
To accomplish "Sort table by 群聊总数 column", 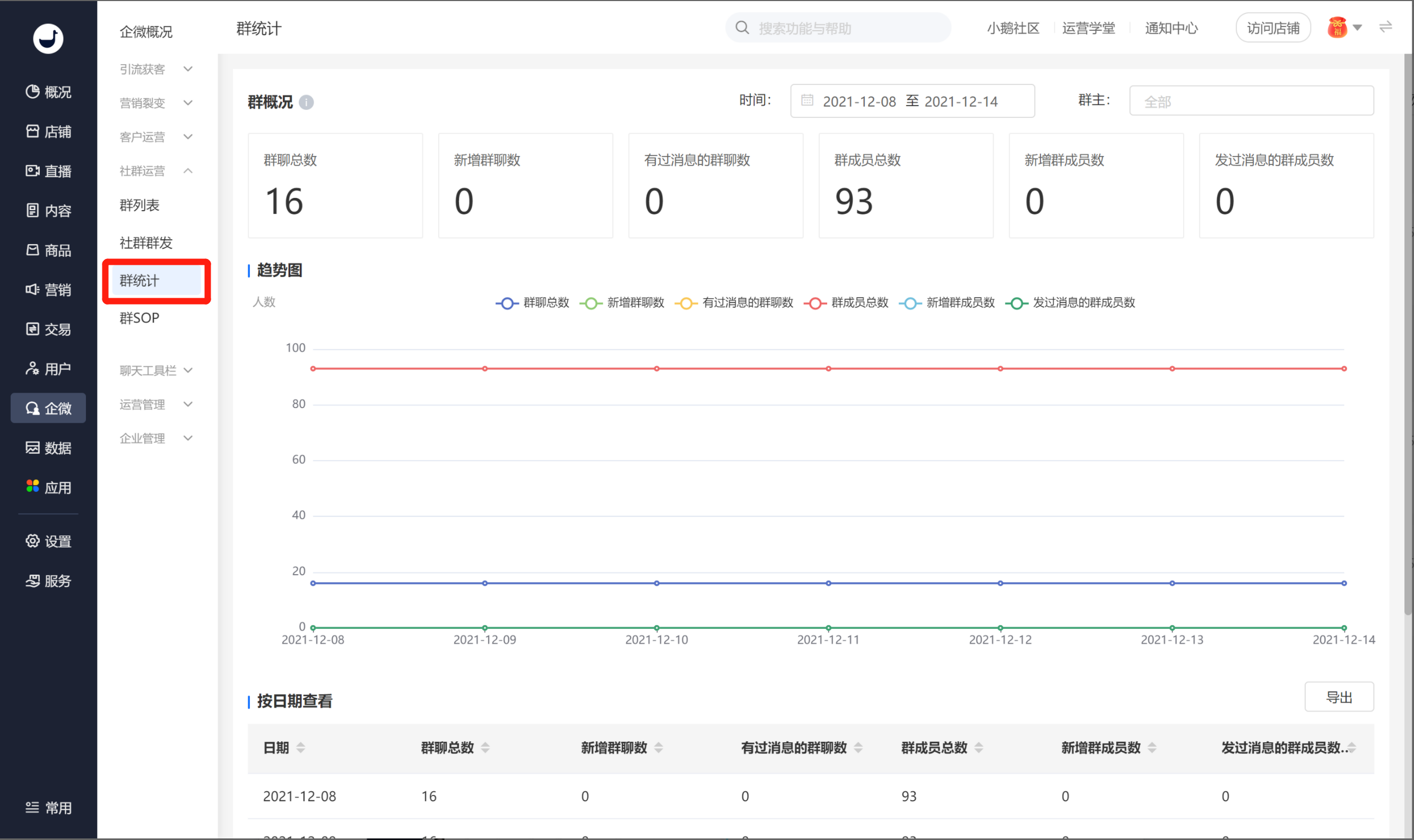I will click(485, 748).
